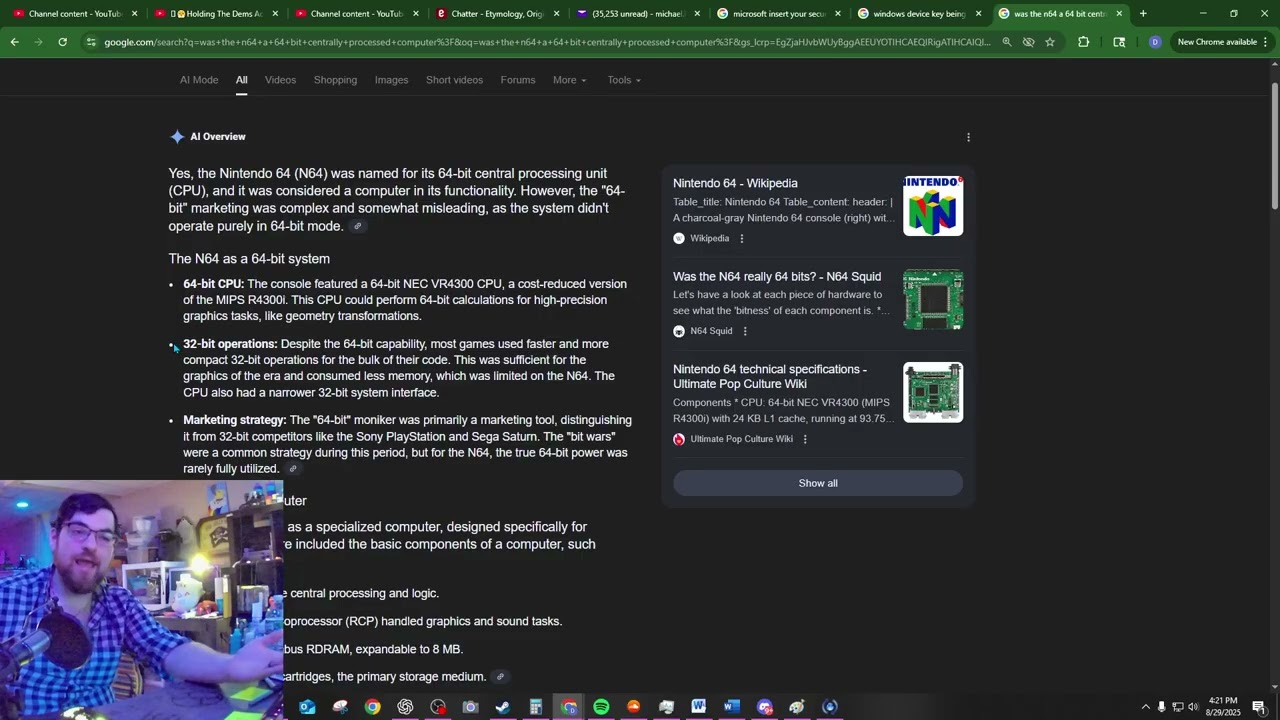
Task: Open Spotify from the taskbar
Action: (x=601, y=707)
